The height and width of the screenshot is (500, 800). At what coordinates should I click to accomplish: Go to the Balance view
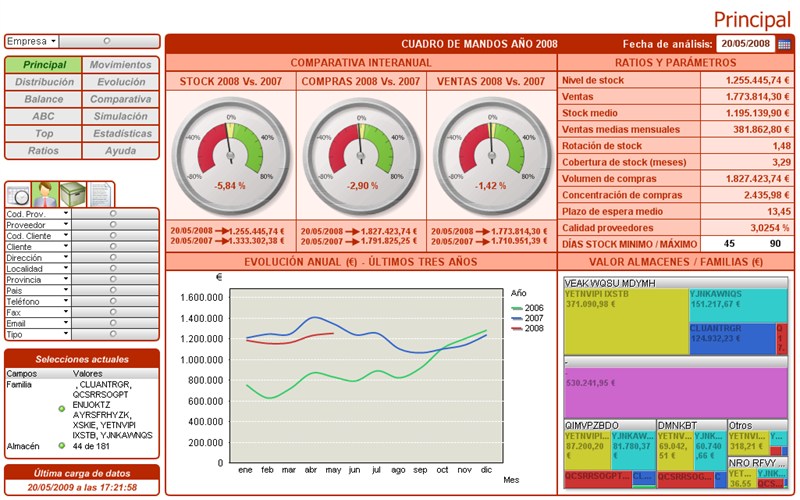pyautogui.click(x=43, y=99)
